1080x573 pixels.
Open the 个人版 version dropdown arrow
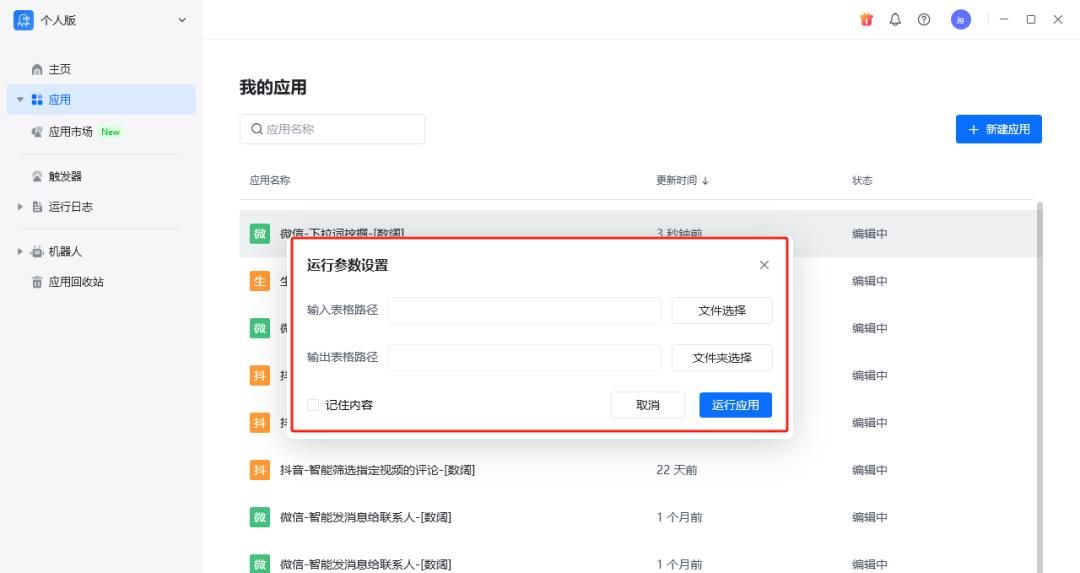(182, 20)
